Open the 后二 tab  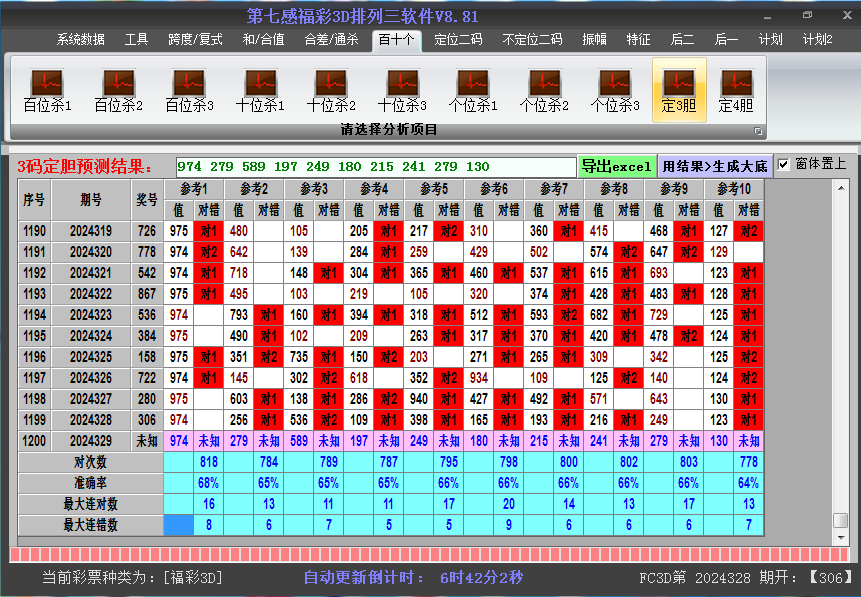click(683, 40)
